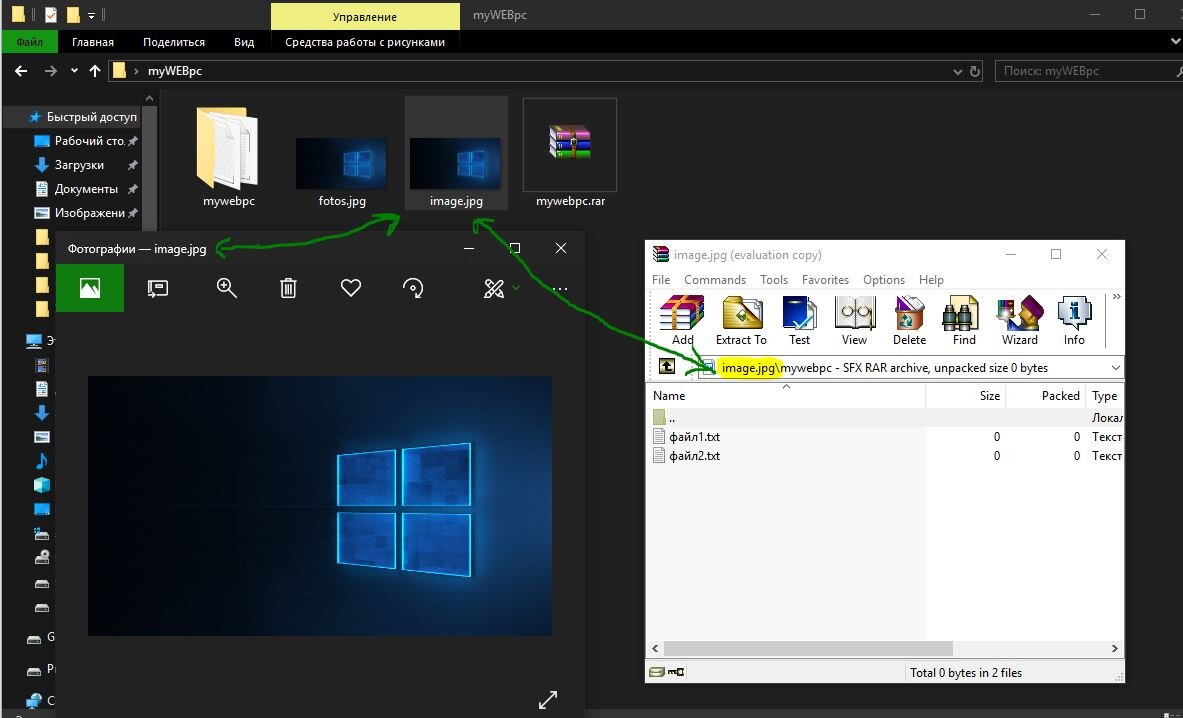The height and width of the screenshot is (718, 1183).
Task: Select the image.jpg thumbnail in Explorer
Action: (x=456, y=166)
